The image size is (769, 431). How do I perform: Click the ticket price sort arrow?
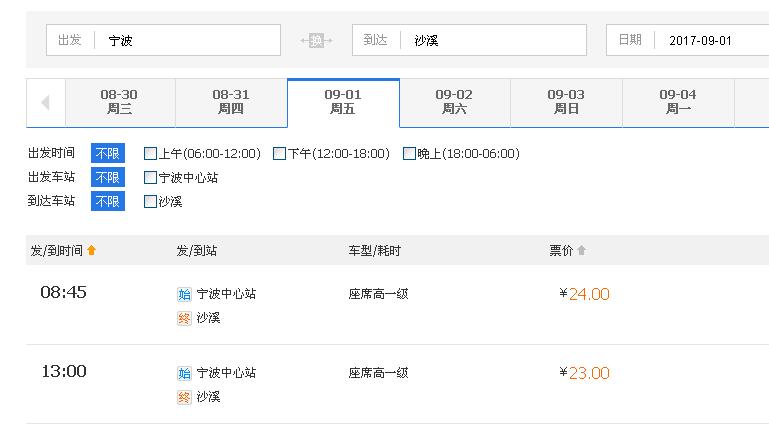[x=582, y=251]
